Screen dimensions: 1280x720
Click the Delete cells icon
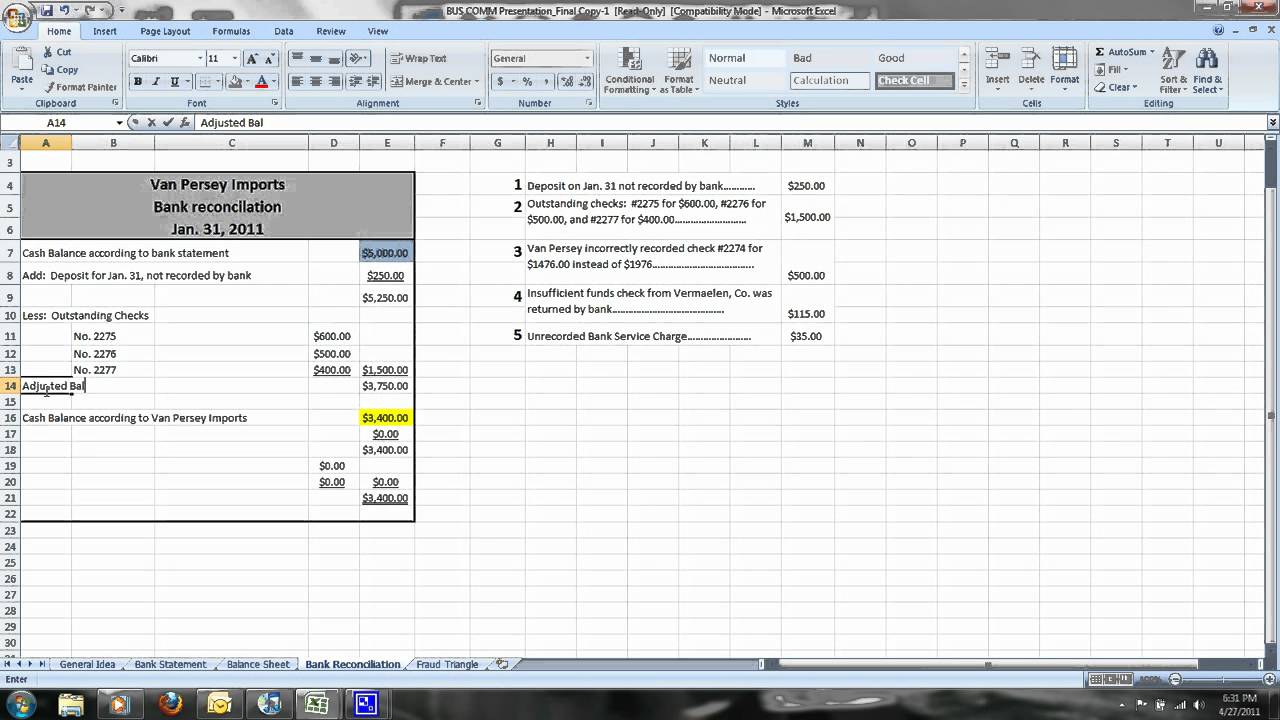tap(1031, 59)
